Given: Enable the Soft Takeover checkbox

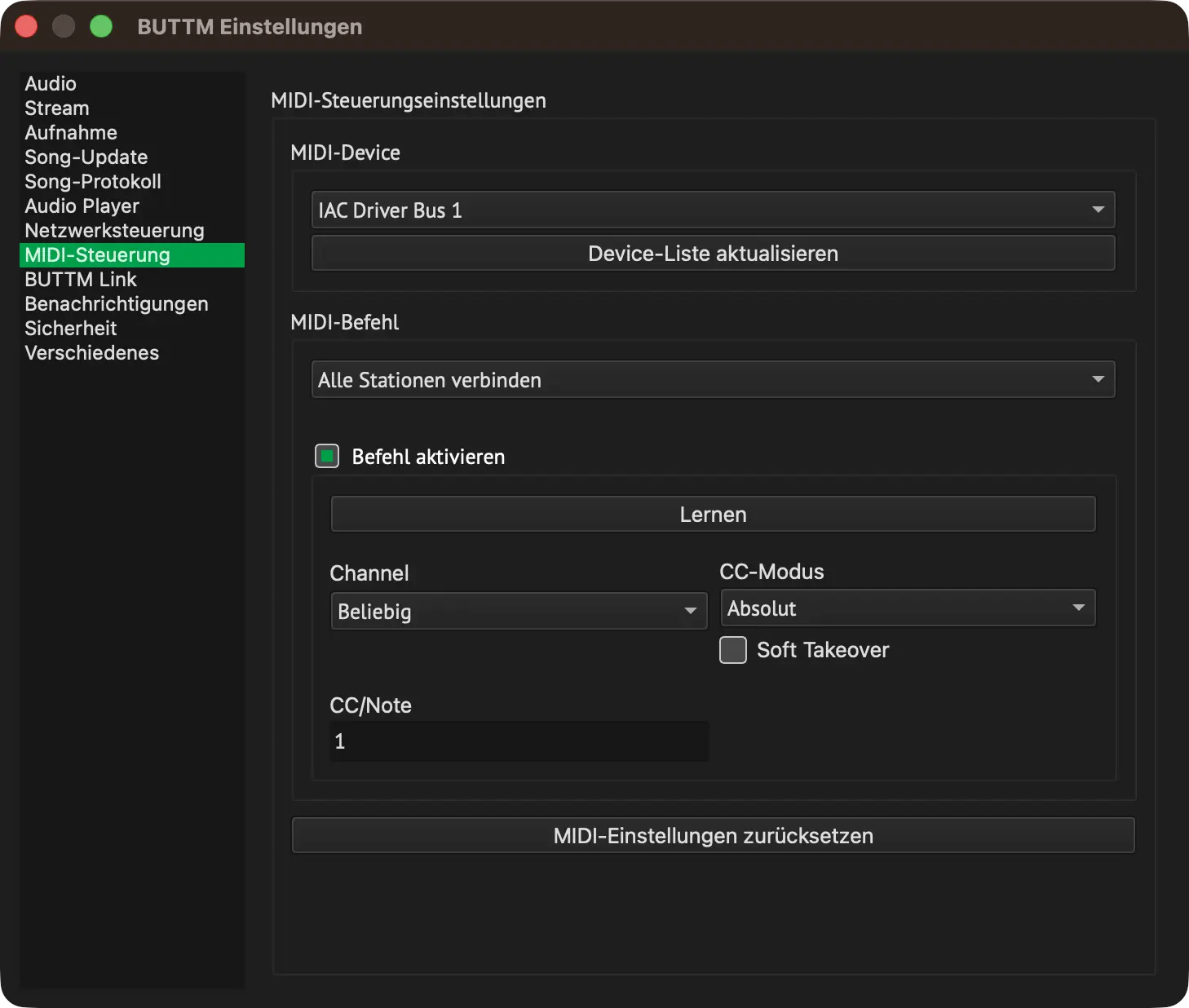Looking at the screenshot, I should 733,650.
